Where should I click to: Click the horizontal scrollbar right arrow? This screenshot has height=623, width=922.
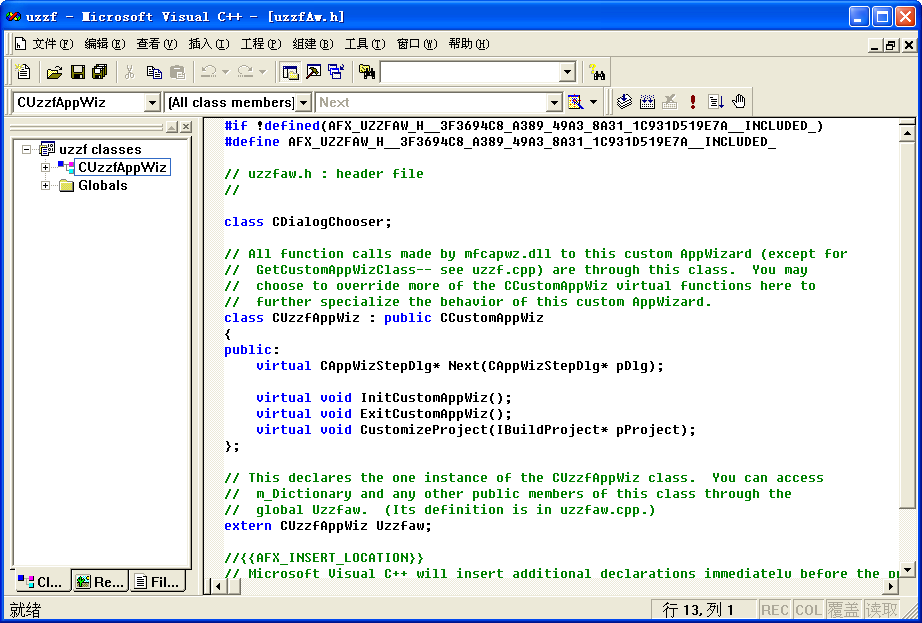(891, 585)
